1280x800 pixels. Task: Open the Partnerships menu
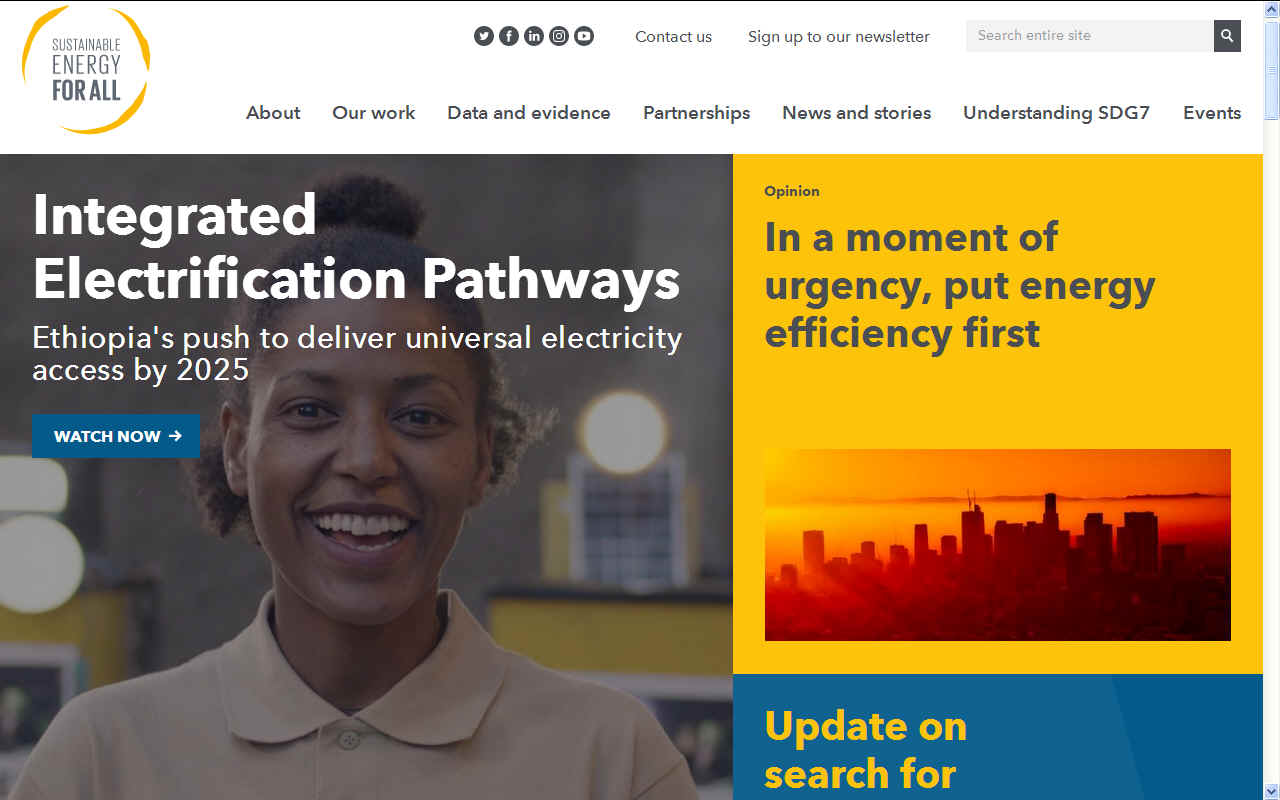click(x=696, y=113)
